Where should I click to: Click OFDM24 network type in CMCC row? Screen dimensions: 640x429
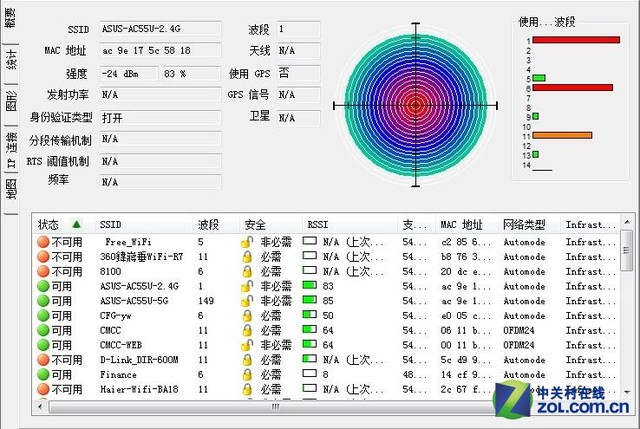click(518, 330)
